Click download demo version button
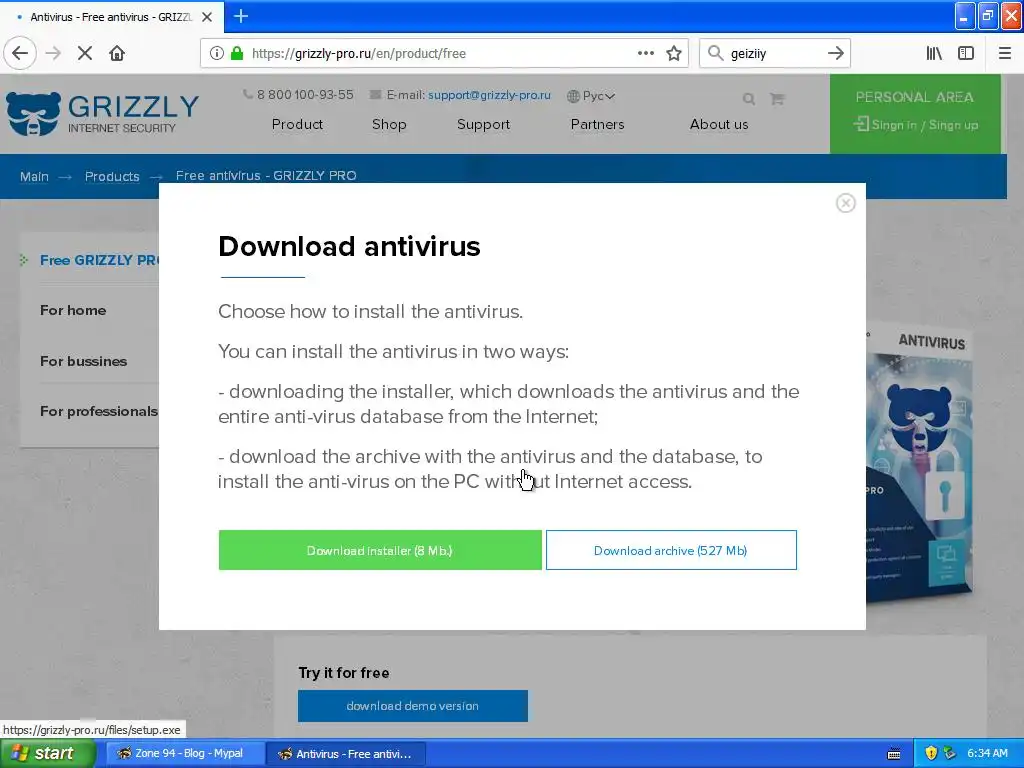This screenshot has width=1024, height=768. (x=413, y=706)
